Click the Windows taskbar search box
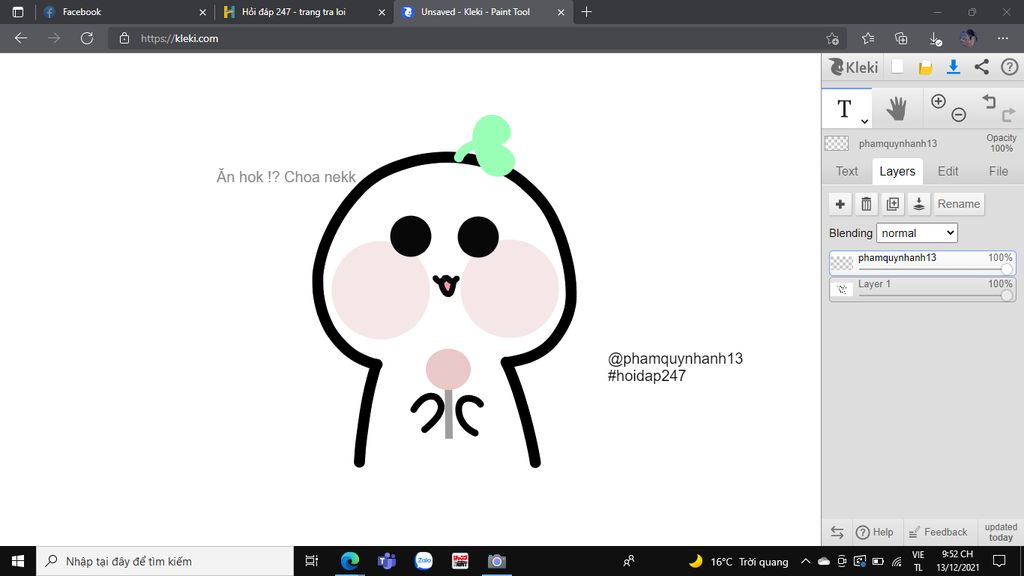This screenshot has width=1024, height=576. pos(165,561)
